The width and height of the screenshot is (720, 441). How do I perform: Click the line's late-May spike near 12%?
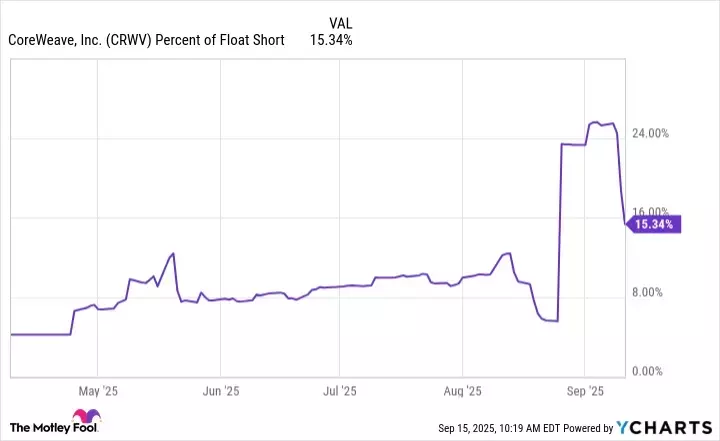pyautogui.click(x=173, y=253)
